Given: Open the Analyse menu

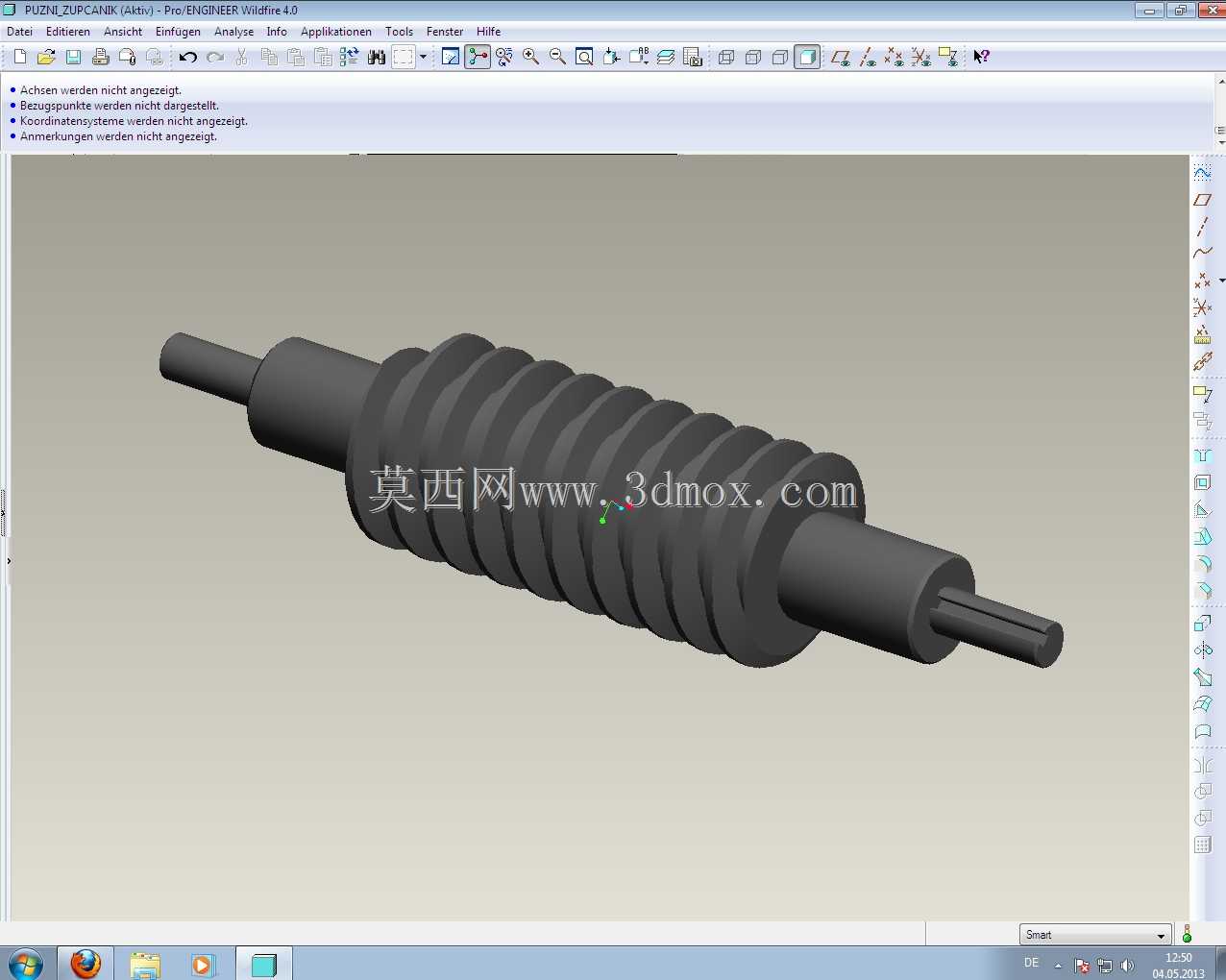Looking at the screenshot, I should click(x=233, y=32).
